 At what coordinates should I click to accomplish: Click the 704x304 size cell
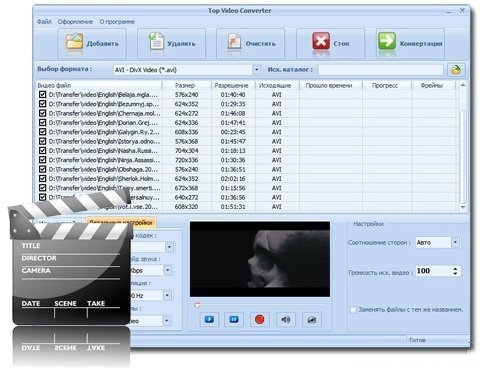pyautogui.click(x=186, y=151)
